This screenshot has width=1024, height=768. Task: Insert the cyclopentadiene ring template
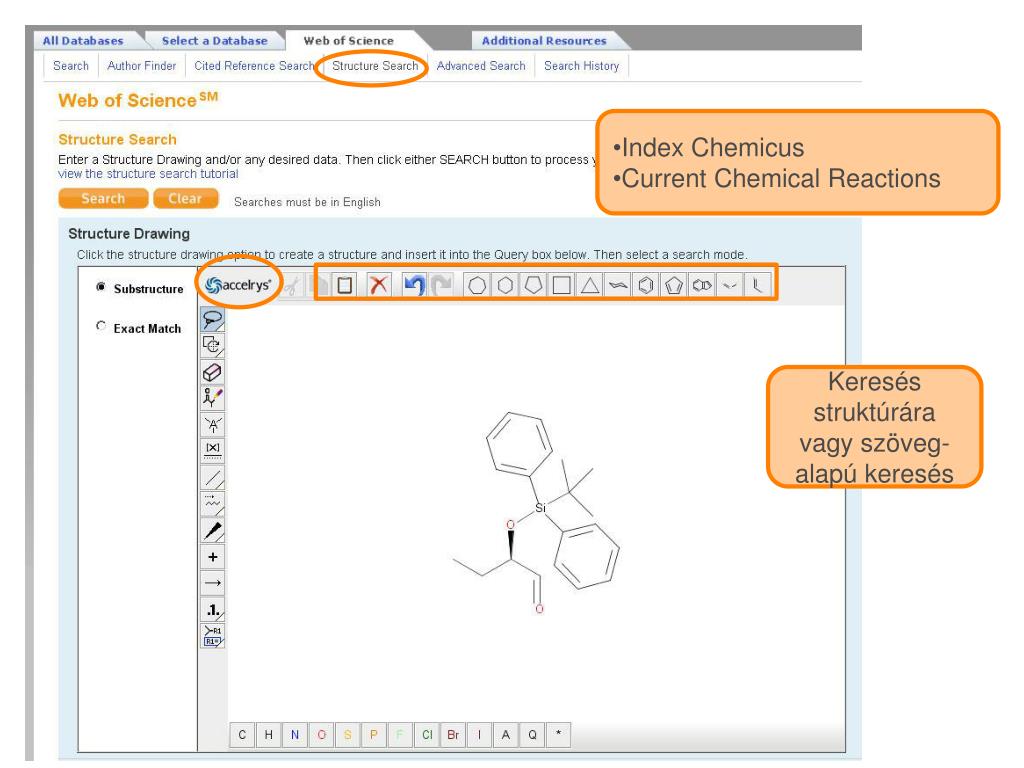coord(674,285)
